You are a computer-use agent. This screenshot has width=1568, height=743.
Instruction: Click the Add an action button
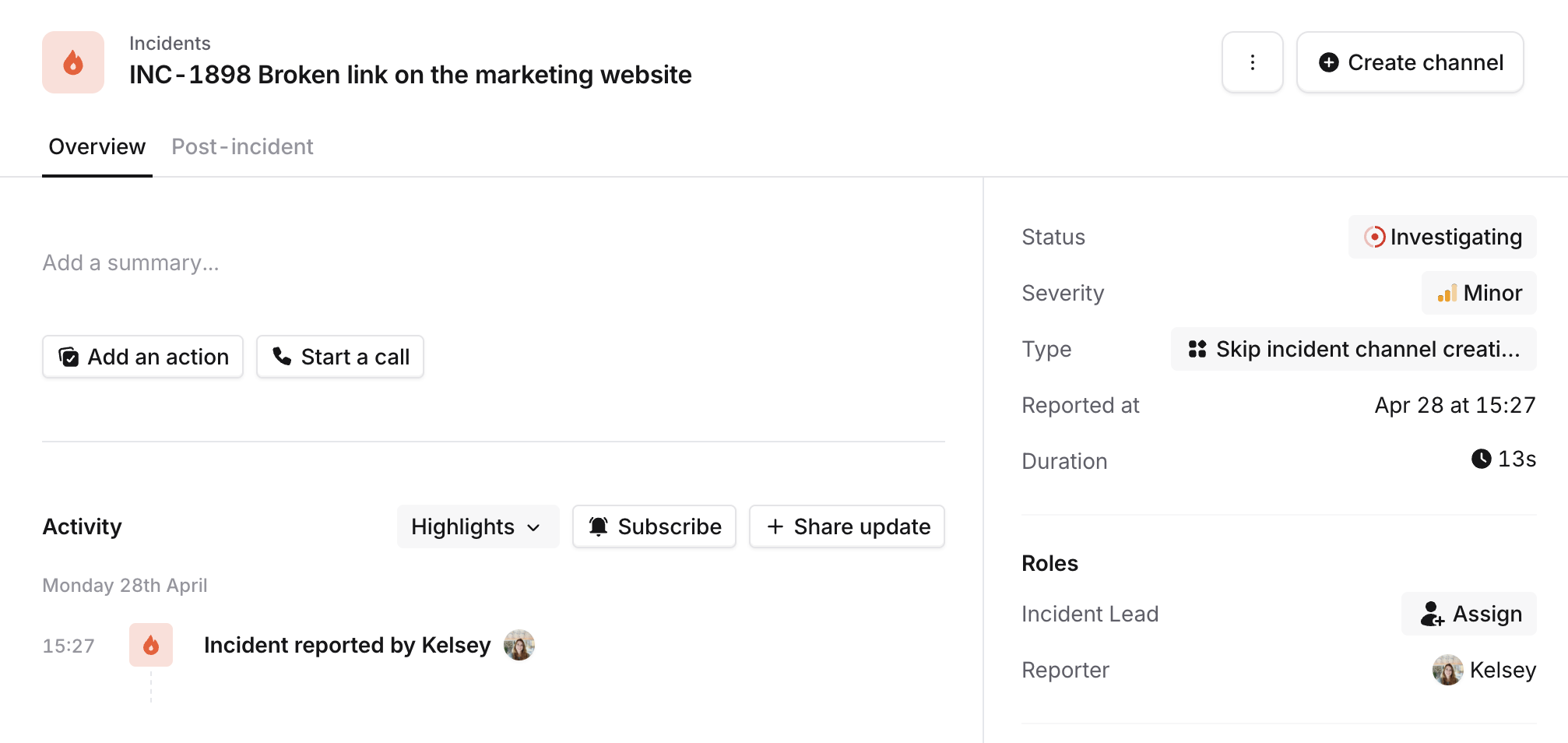coord(143,357)
